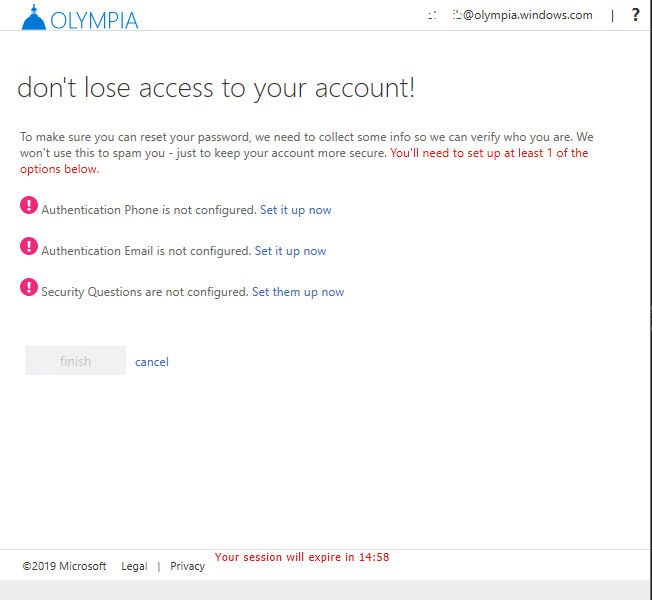Open the account menu showing olympia.windows.com email
Screen dimensions: 652x600
[510, 15]
